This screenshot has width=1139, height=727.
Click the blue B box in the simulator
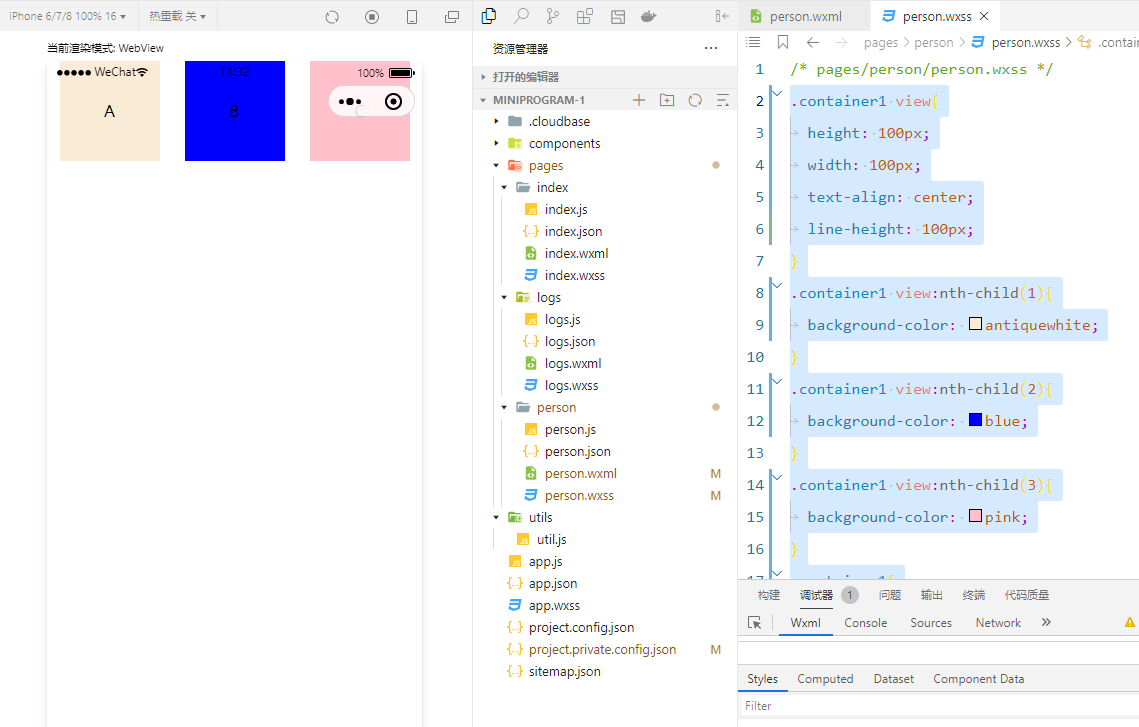[235, 111]
